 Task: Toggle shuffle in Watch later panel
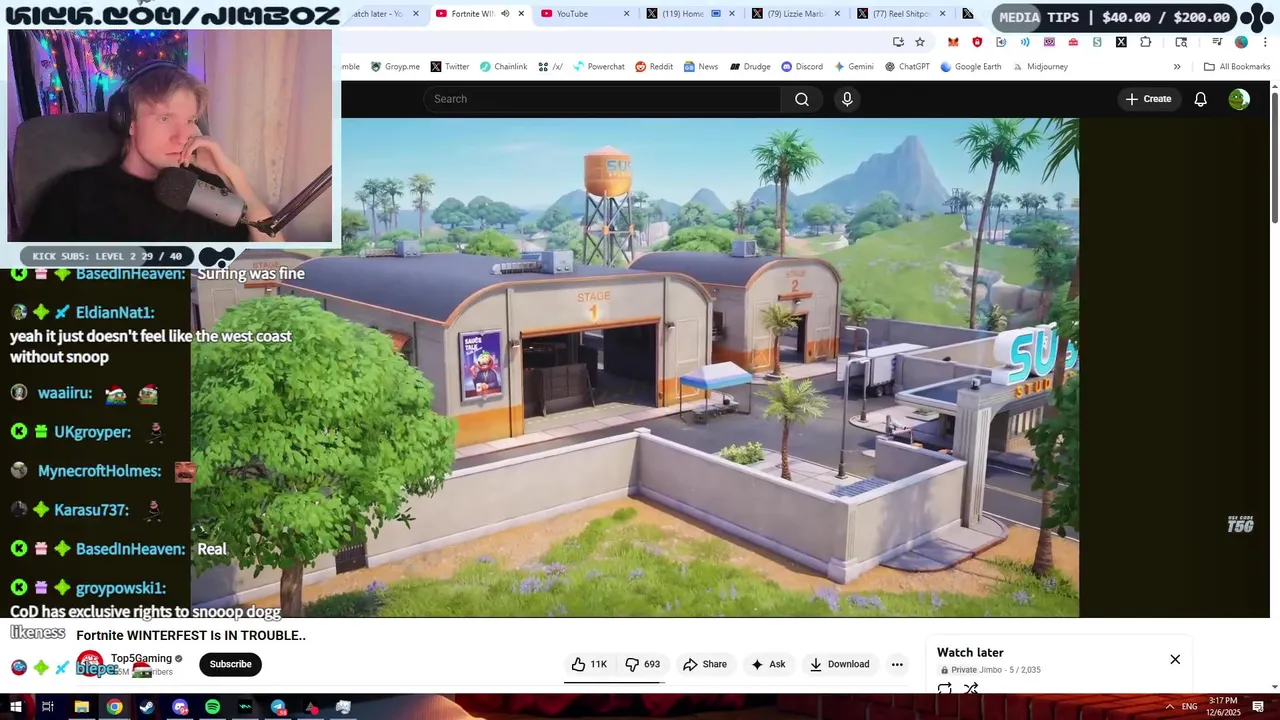(971, 688)
